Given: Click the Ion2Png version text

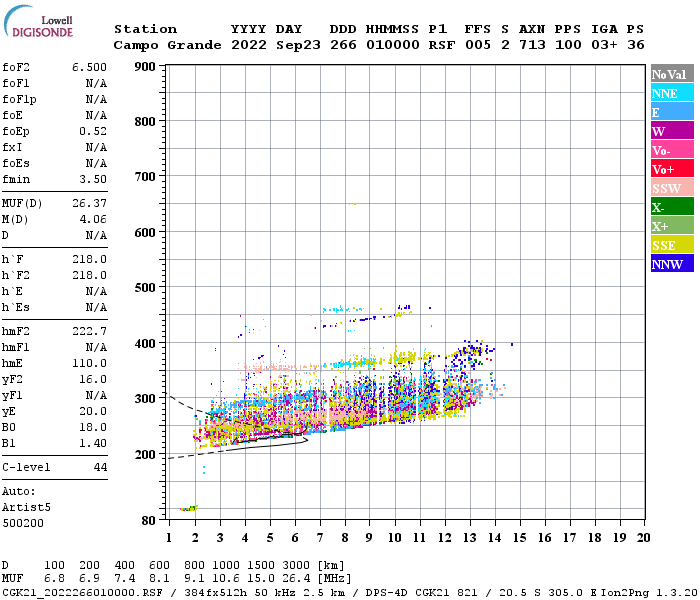Looking at the screenshot, I should coord(648,592).
